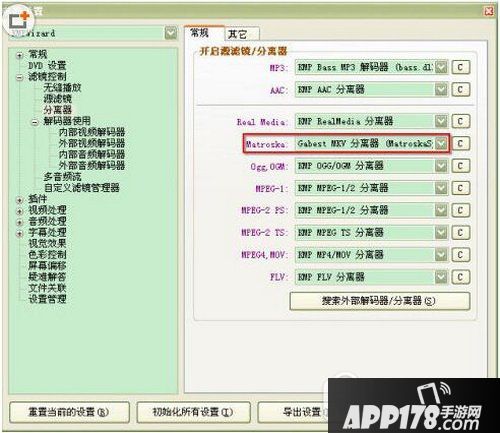Viewport: 500px width, 433px height.
Task: Close the settings dialog window
Action: pyautogui.click(x=488, y=11)
